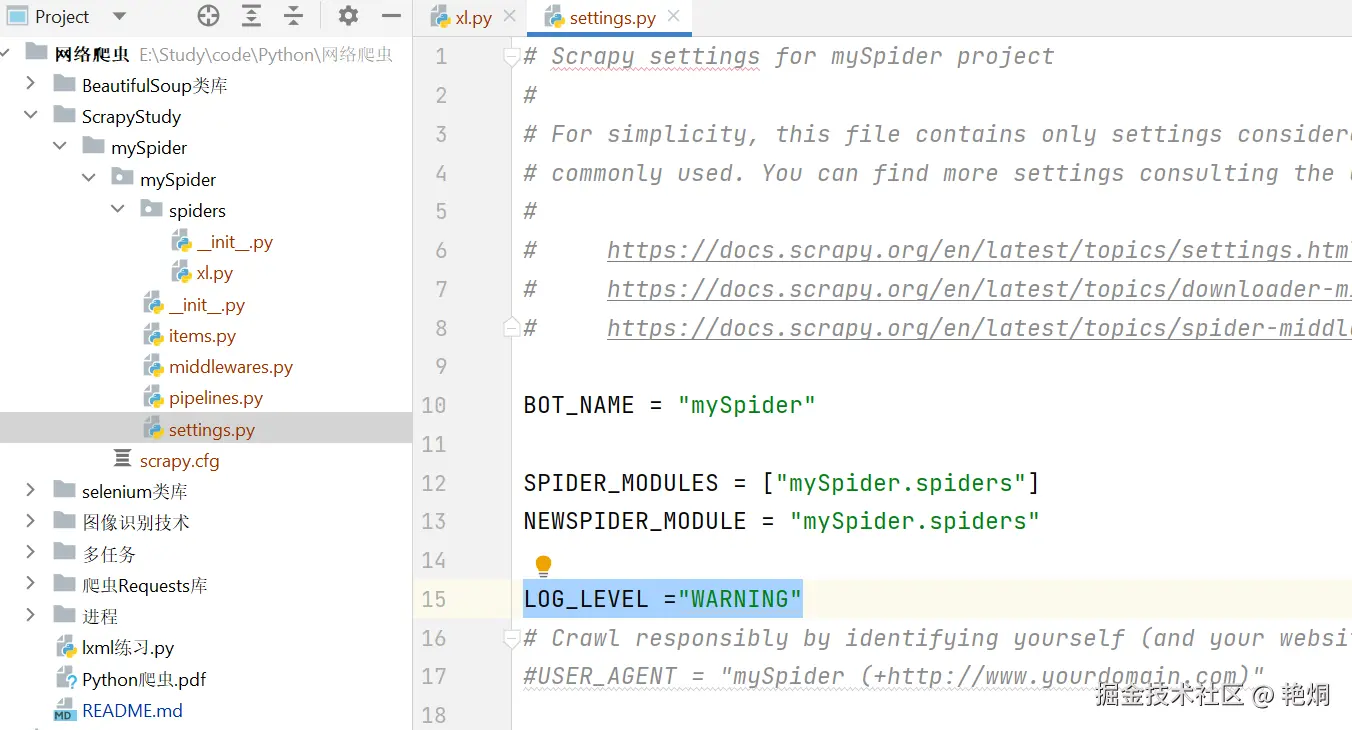Collapse the spiders folder

pos(118,210)
